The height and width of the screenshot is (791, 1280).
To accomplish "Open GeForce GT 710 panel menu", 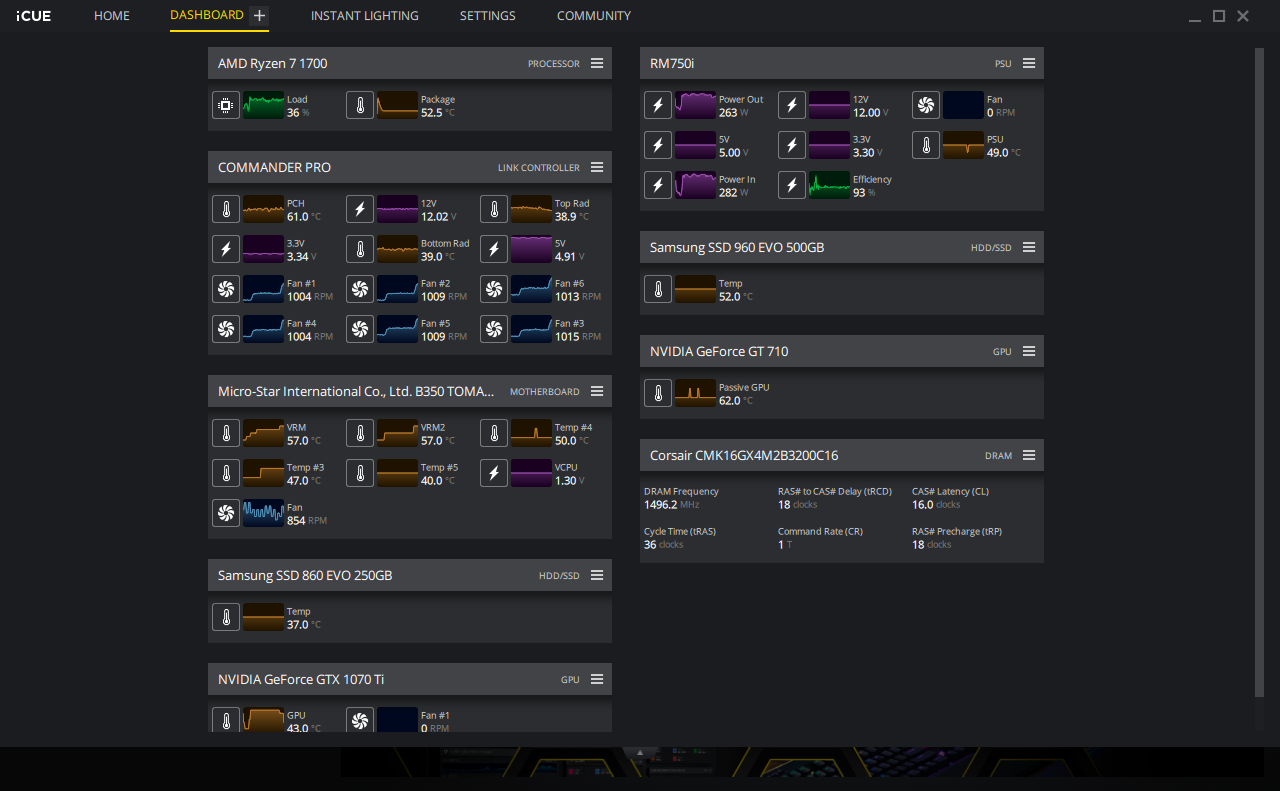I will point(1029,351).
